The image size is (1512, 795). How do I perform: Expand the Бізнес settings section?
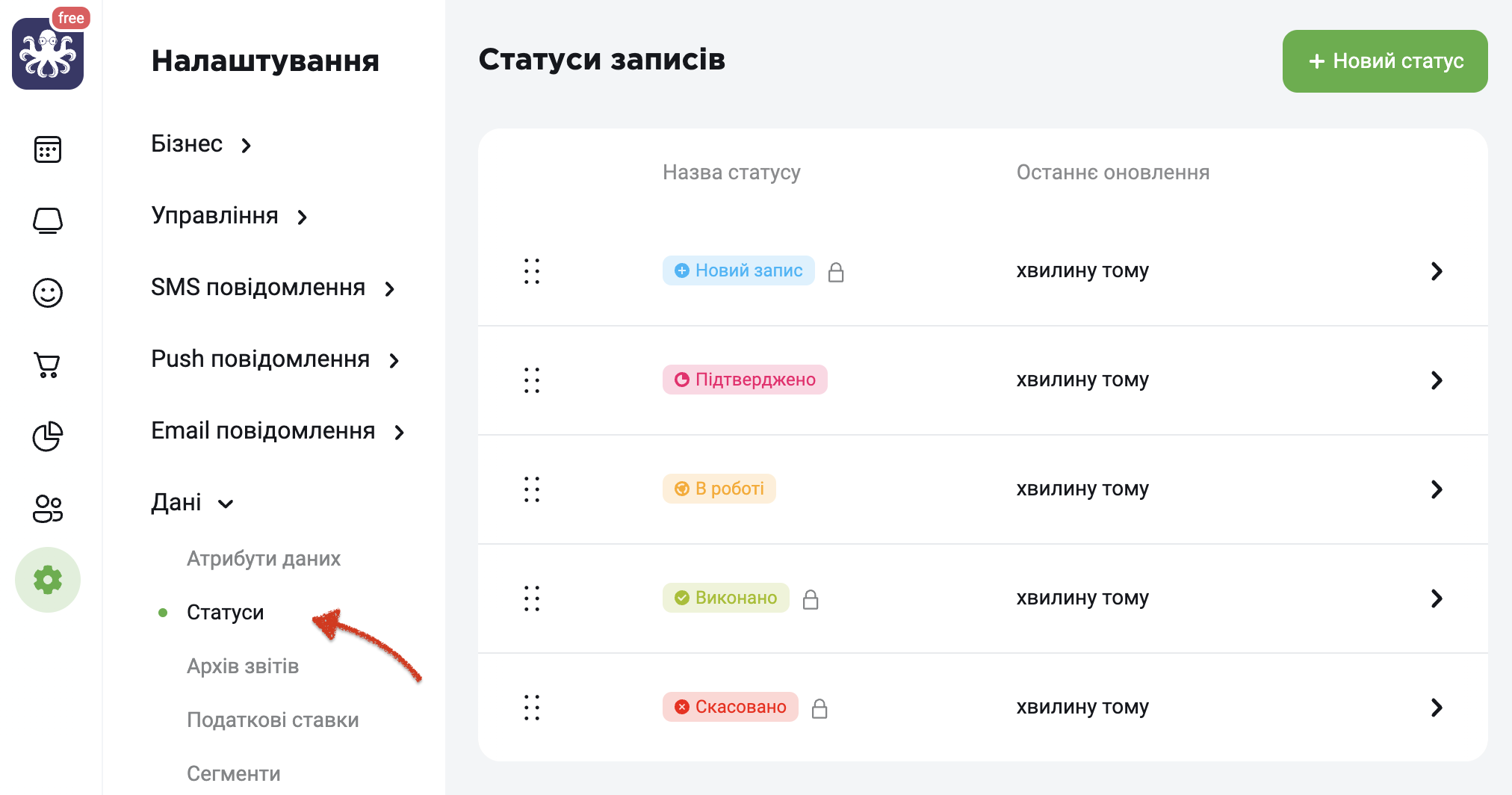(202, 143)
